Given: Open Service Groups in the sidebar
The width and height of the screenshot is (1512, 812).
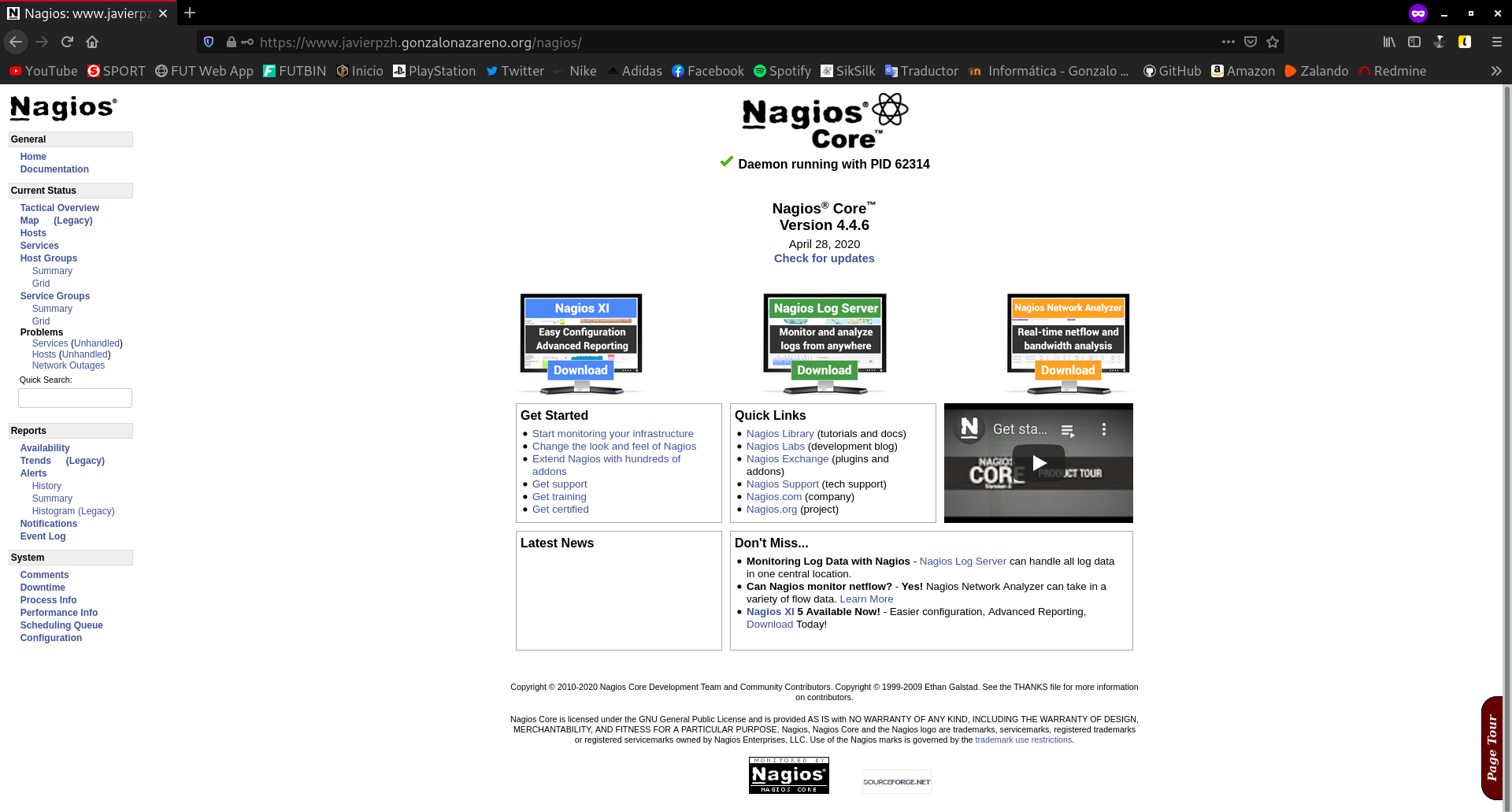Looking at the screenshot, I should coord(55,296).
